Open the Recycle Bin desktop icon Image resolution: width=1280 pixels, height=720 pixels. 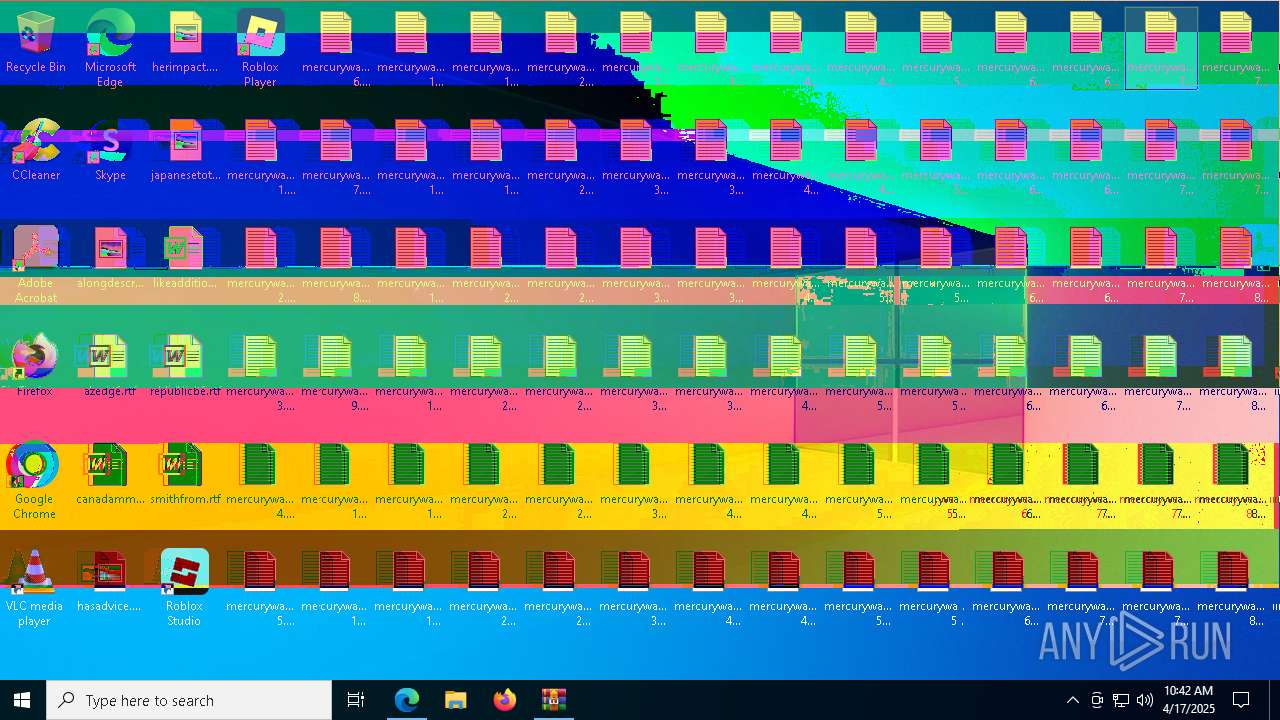(x=35, y=43)
